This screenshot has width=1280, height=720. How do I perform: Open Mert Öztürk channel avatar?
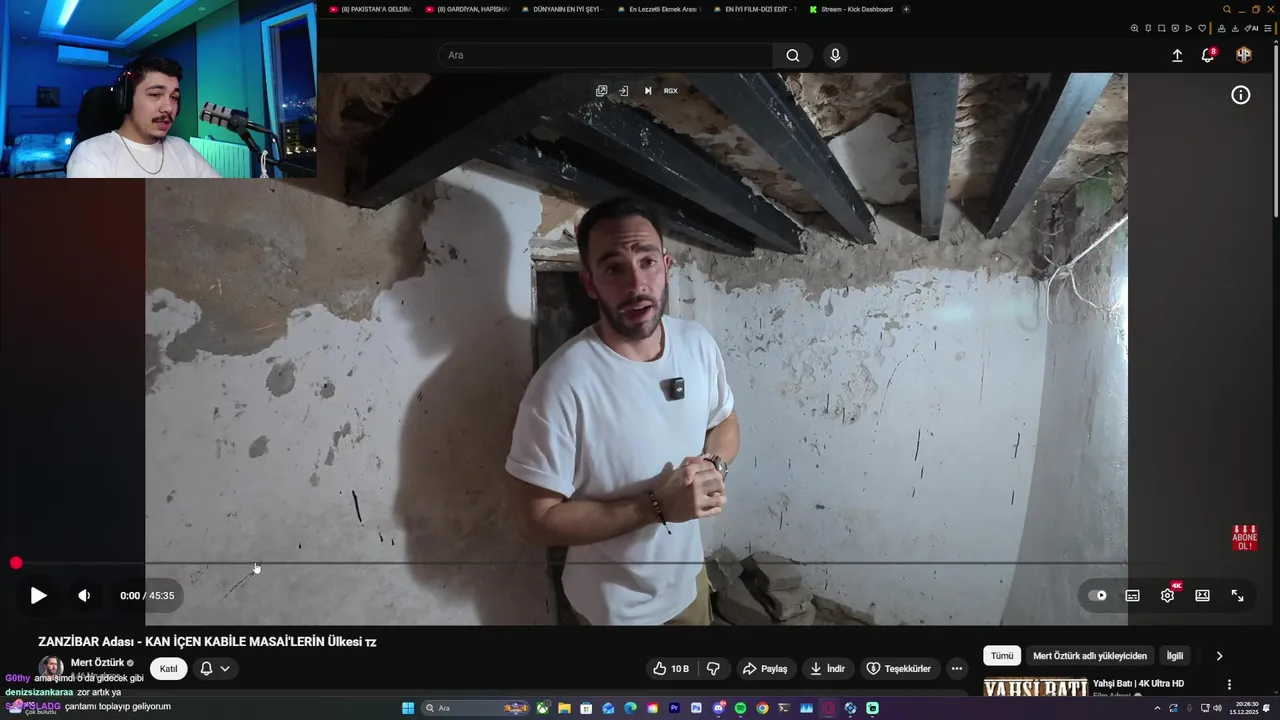click(x=50, y=667)
